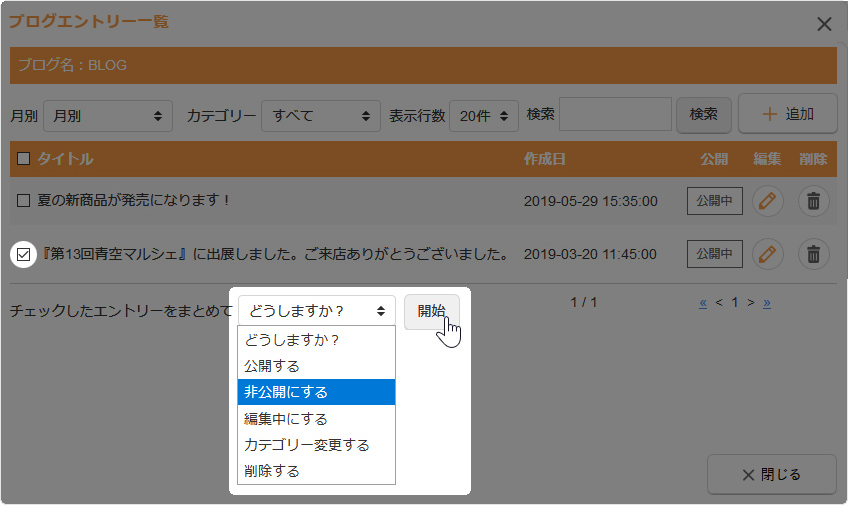Collapse the どうしますか？ bulk action dropdown

(316, 311)
